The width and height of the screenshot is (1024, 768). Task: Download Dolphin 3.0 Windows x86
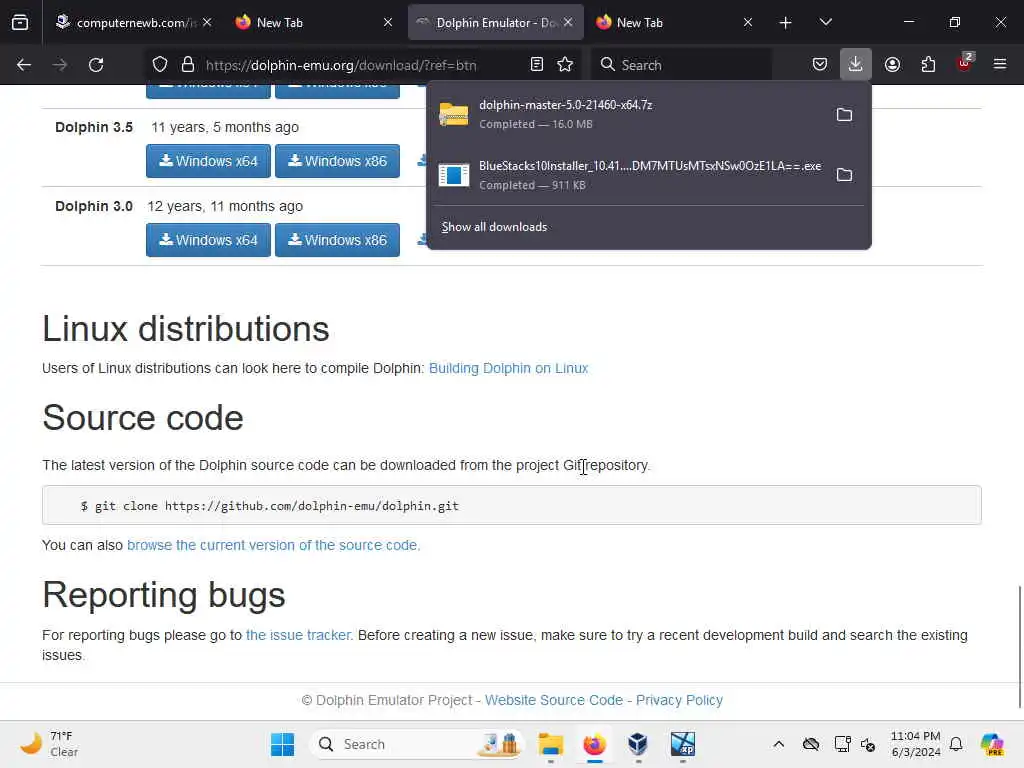(x=337, y=240)
